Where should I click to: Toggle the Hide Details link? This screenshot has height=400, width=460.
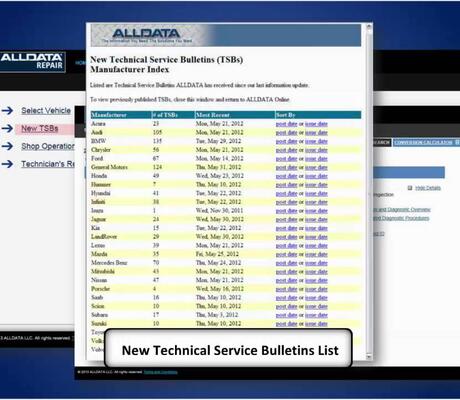click(x=428, y=188)
